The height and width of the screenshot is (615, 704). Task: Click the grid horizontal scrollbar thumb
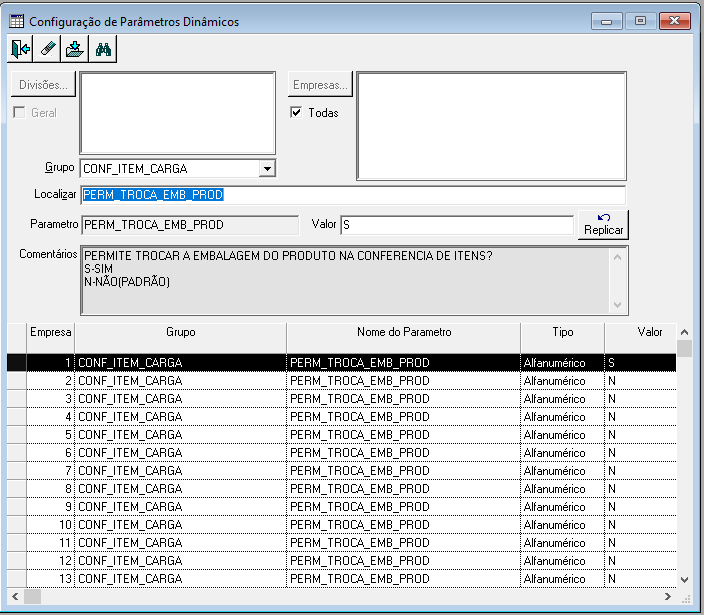[x=32, y=597]
